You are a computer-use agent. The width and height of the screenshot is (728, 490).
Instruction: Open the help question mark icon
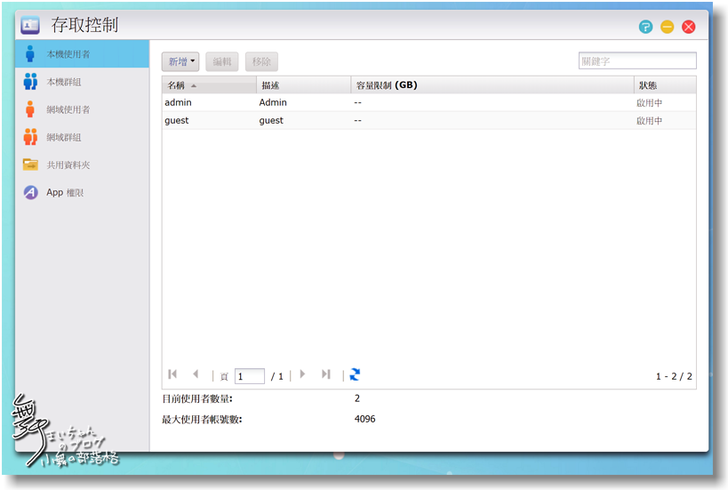pos(645,26)
